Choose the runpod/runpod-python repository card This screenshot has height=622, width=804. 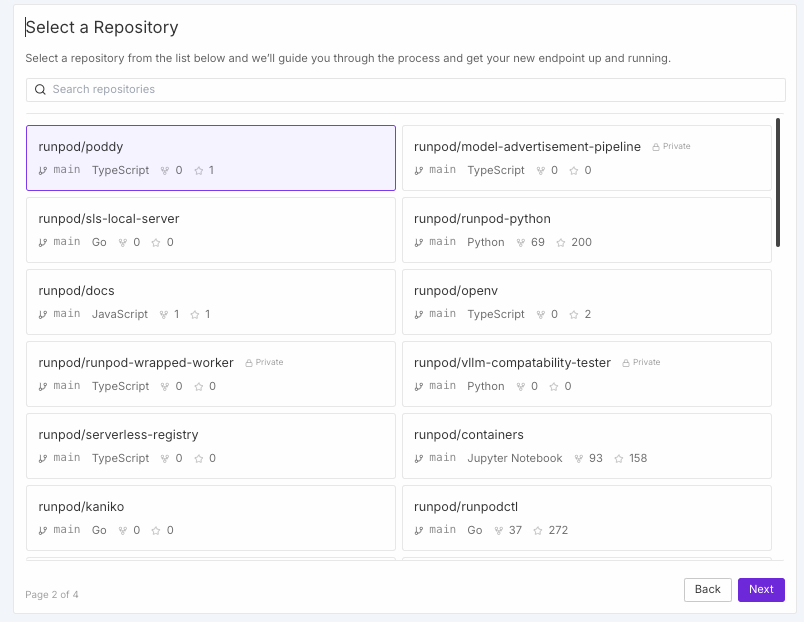tap(586, 229)
